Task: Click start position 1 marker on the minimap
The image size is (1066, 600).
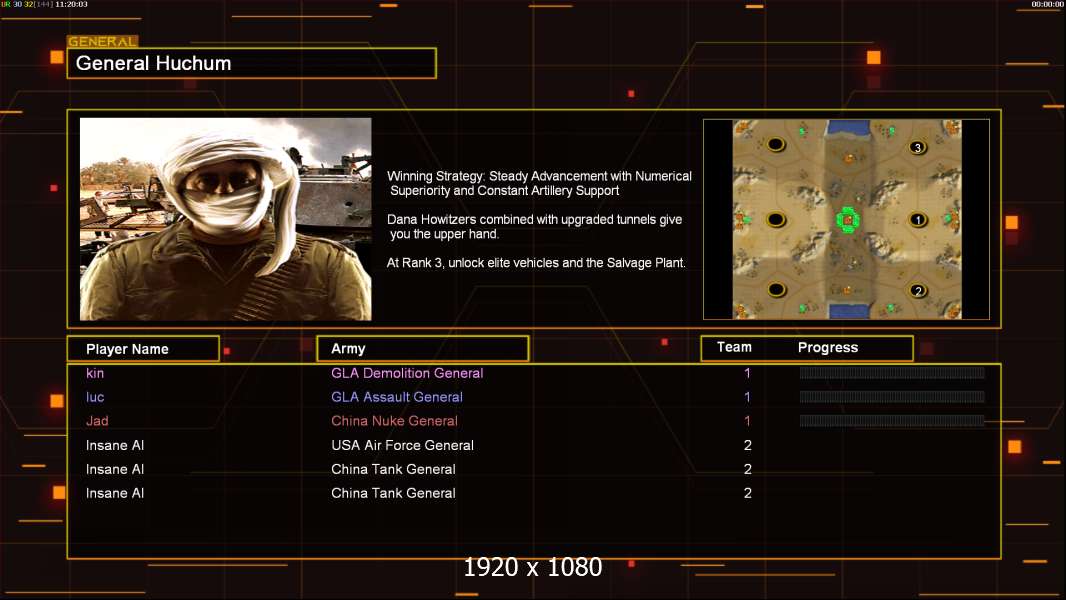Action: click(x=918, y=219)
